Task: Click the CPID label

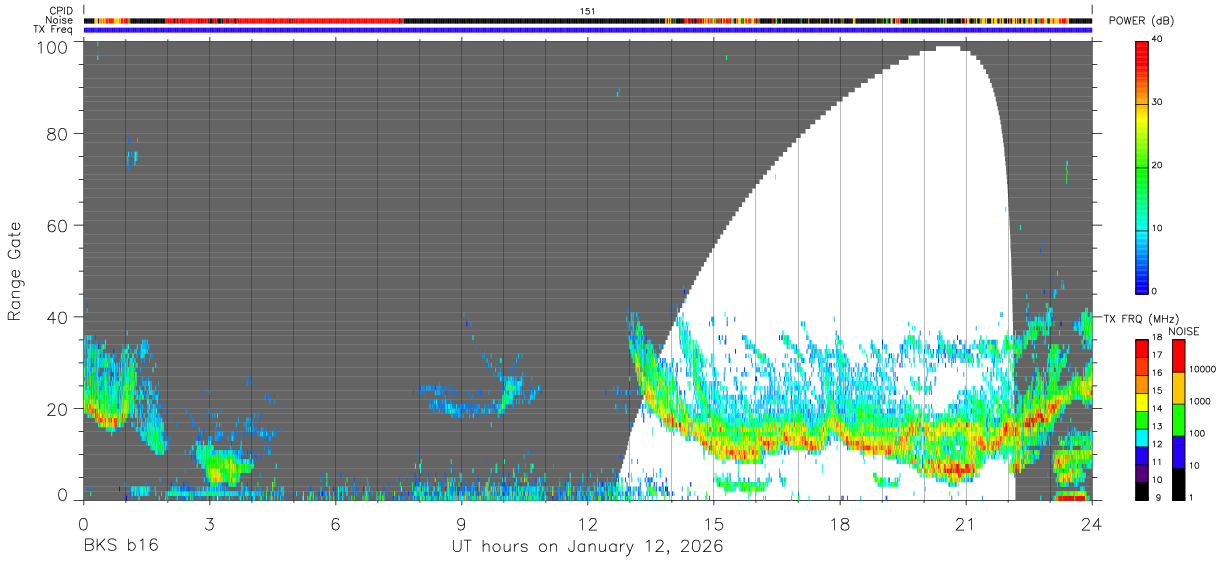Action: pos(61,11)
